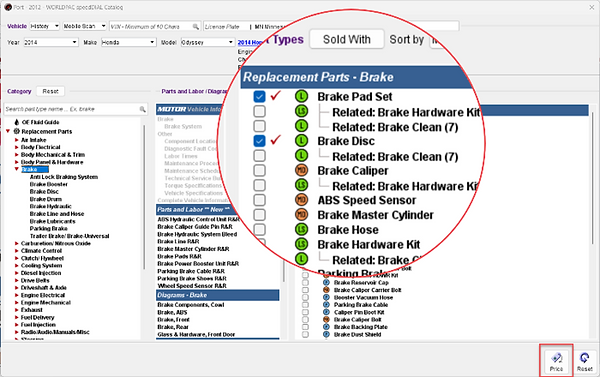Collapse the Brake category arrow
This screenshot has height=377, width=600.
pyautogui.click(x=16, y=169)
